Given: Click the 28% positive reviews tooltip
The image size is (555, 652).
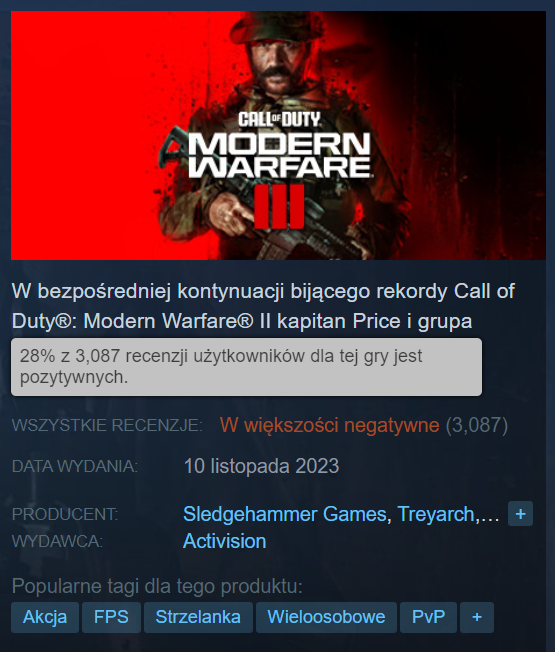Looking at the screenshot, I should (x=247, y=367).
